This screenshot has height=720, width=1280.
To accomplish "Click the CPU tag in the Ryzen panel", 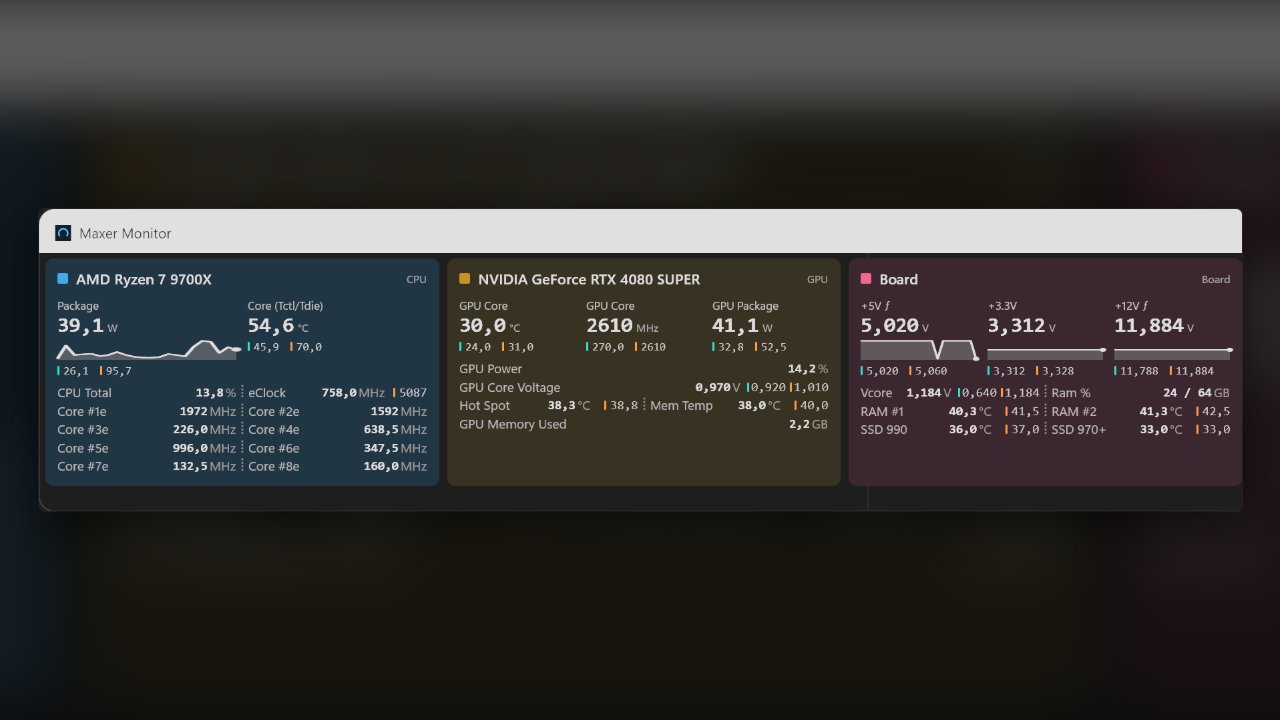I will pos(416,280).
